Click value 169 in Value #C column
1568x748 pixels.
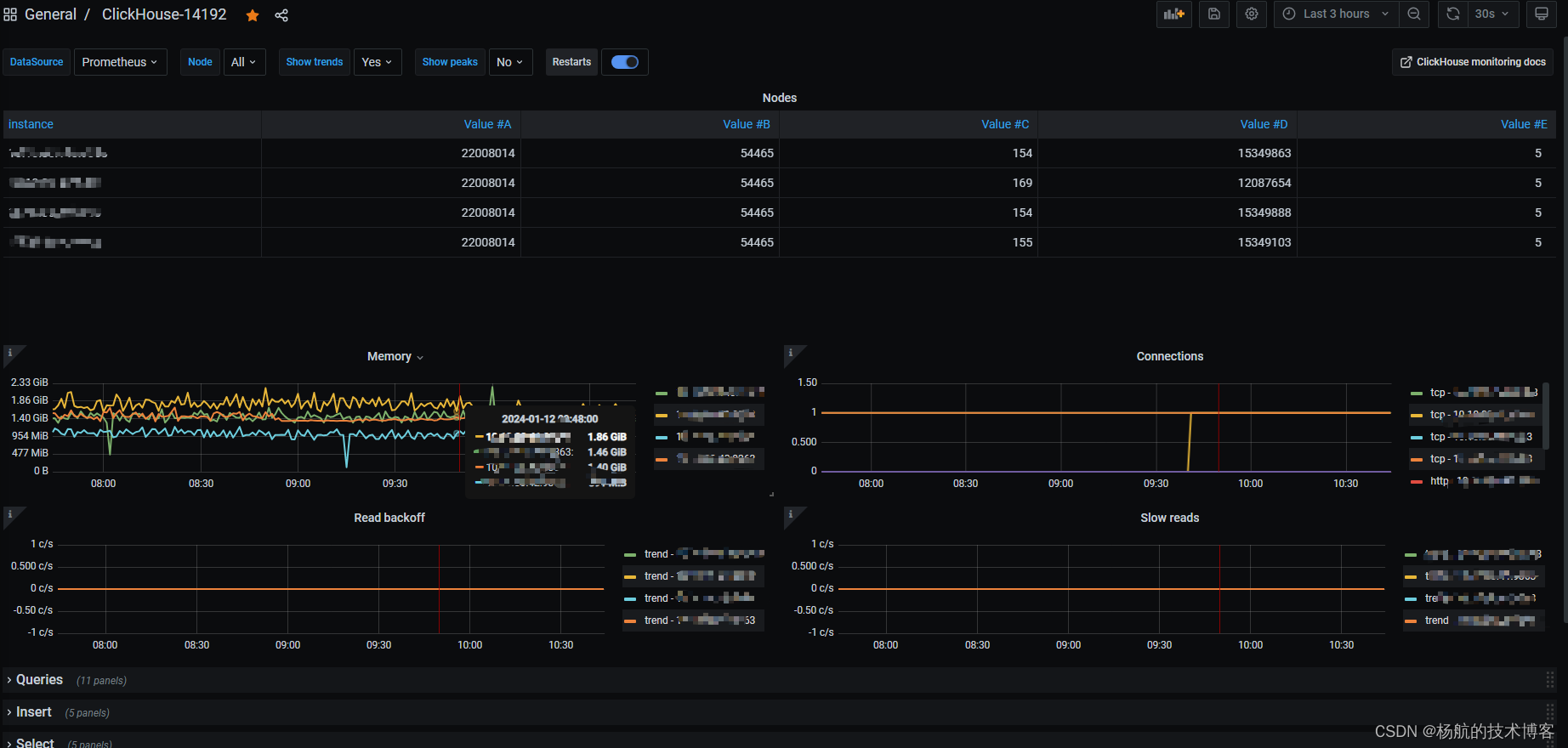(1022, 183)
